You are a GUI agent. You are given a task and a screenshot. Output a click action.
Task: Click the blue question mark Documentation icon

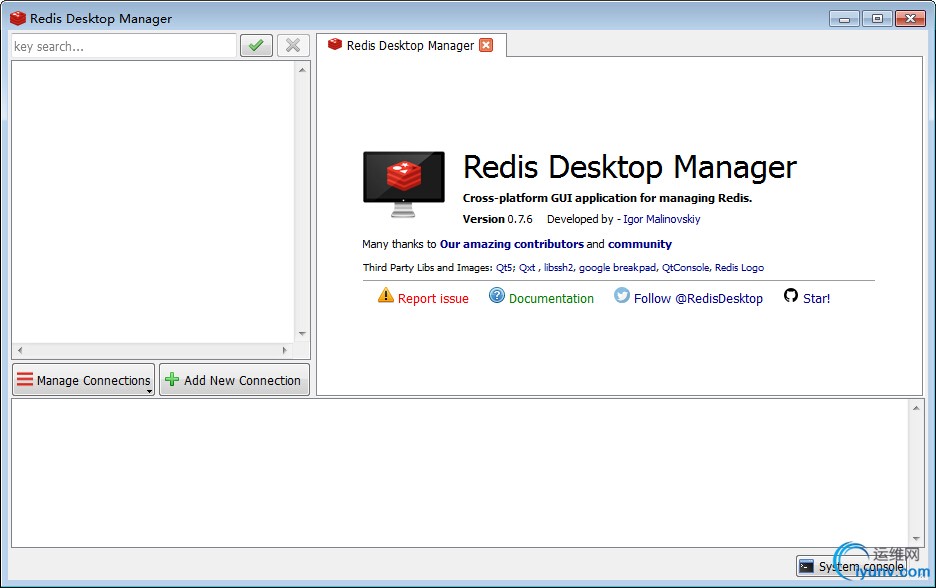(497, 295)
